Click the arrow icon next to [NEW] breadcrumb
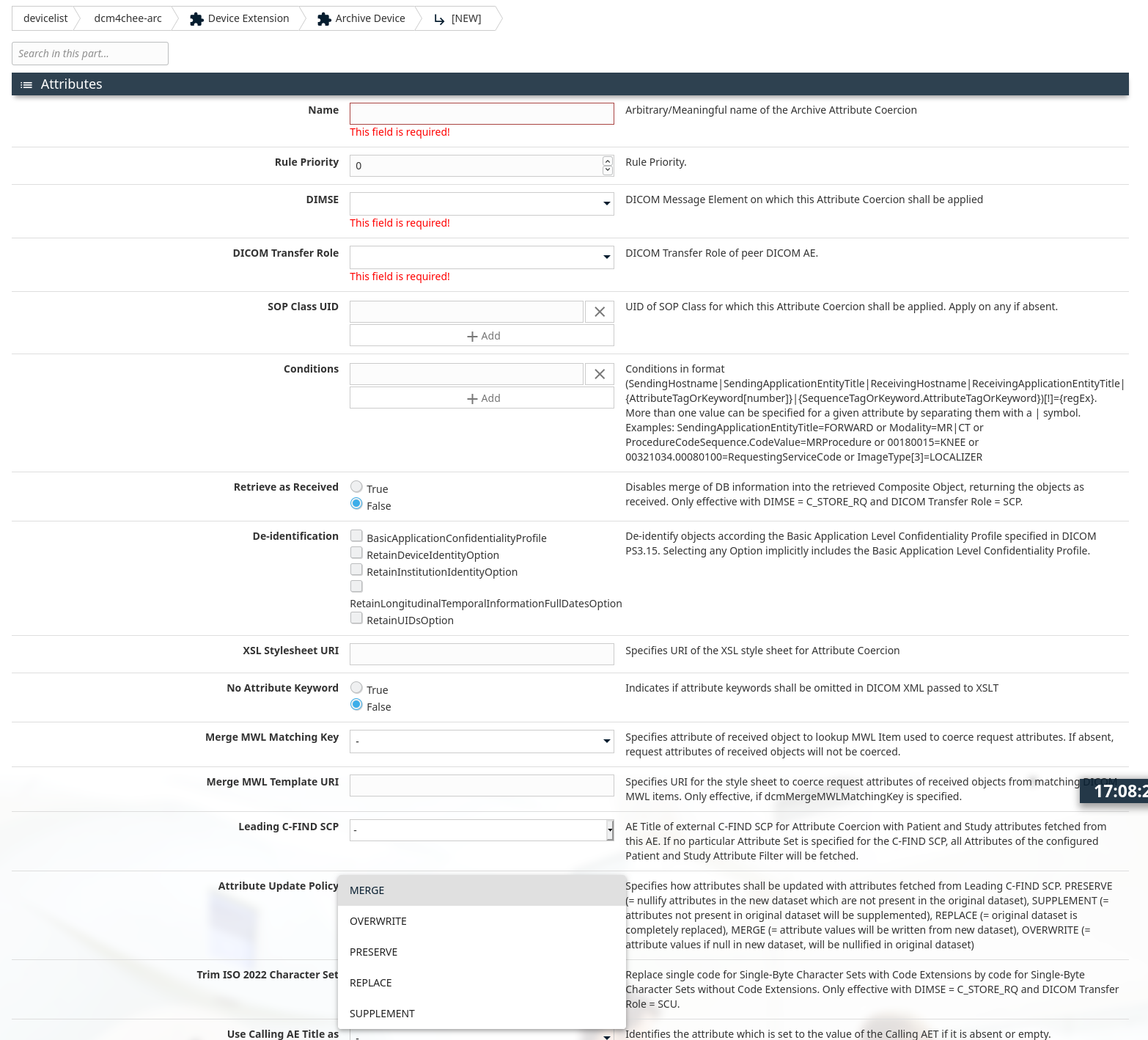The width and height of the screenshot is (1148, 1040). (x=438, y=18)
